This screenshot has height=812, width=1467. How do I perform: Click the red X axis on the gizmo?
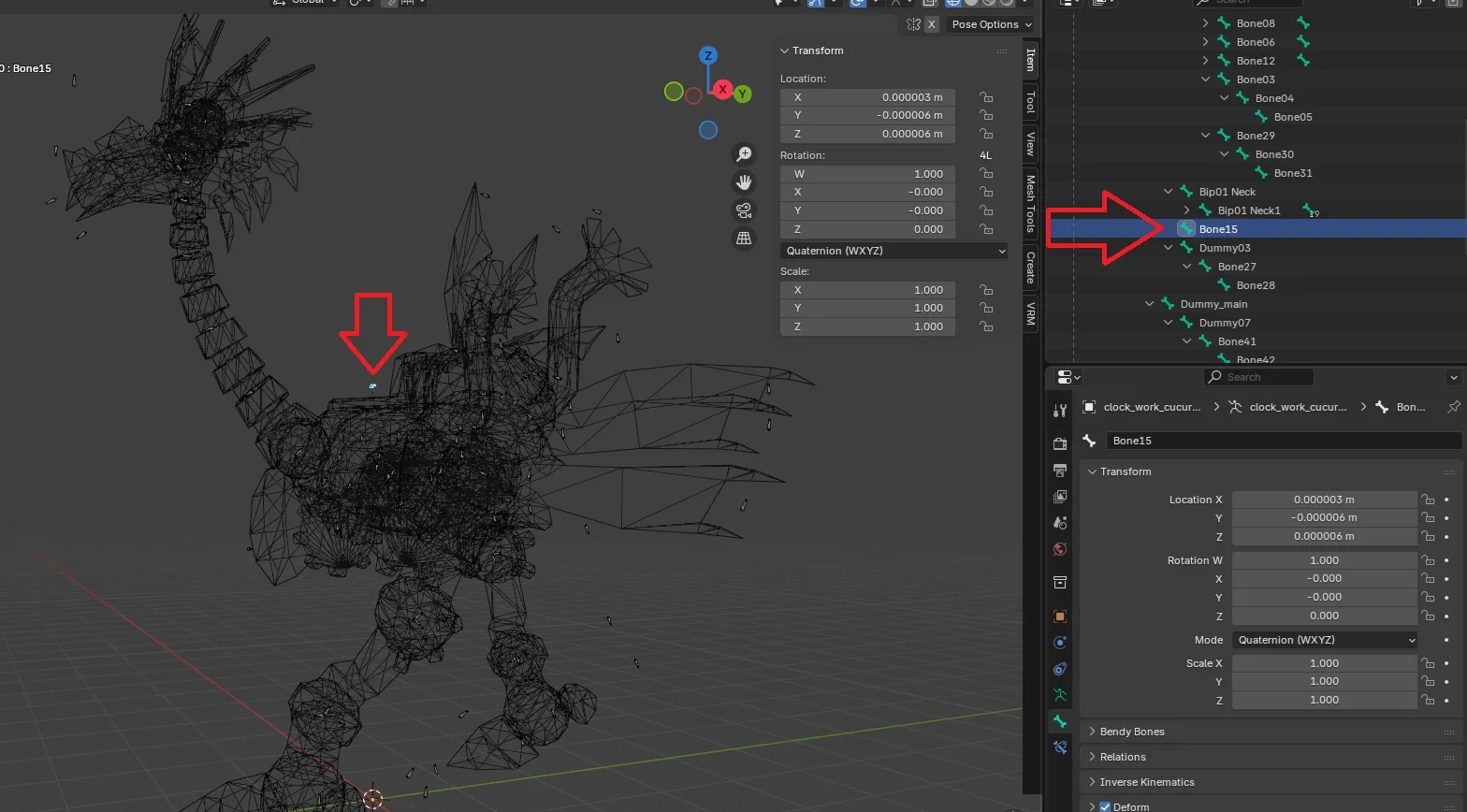coord(722,90)
